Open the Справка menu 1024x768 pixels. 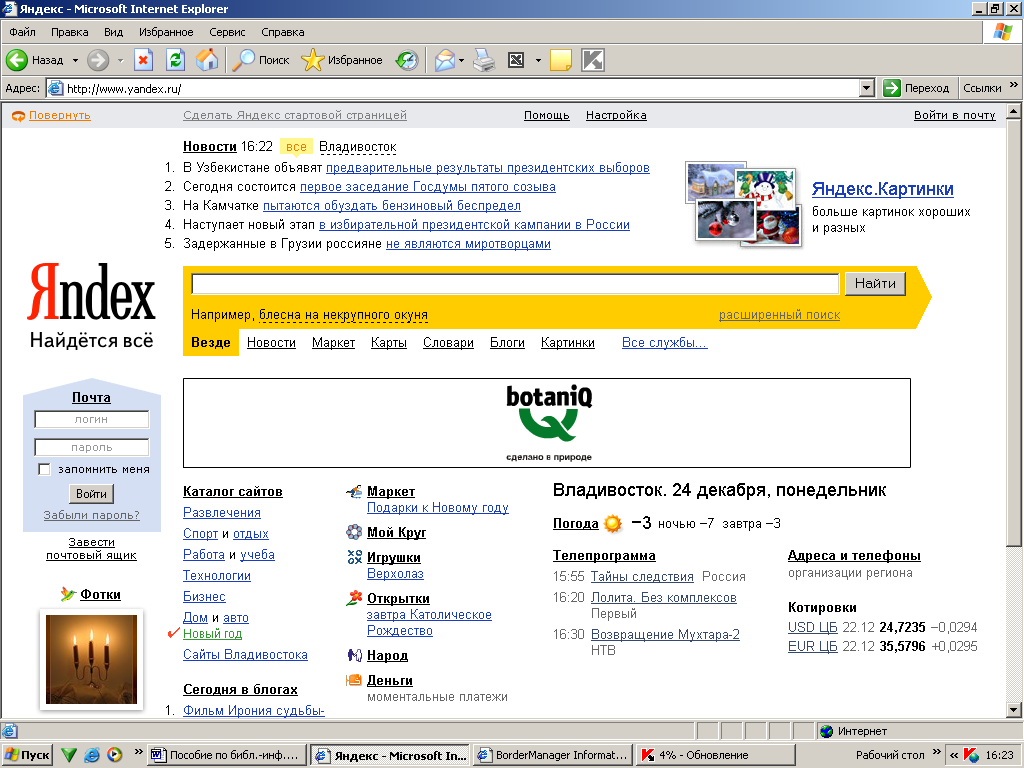(283, 32)
